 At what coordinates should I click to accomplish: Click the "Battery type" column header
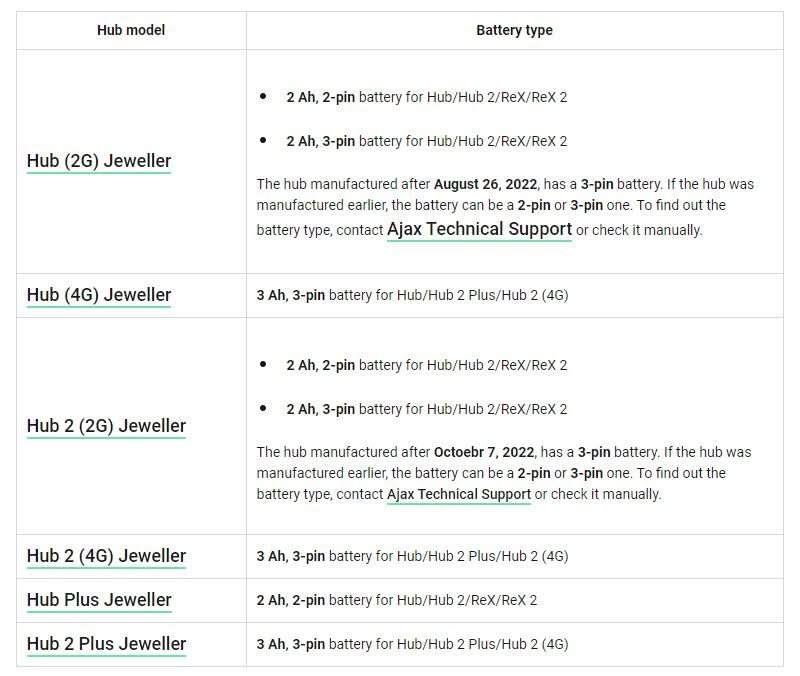[514, 30]
